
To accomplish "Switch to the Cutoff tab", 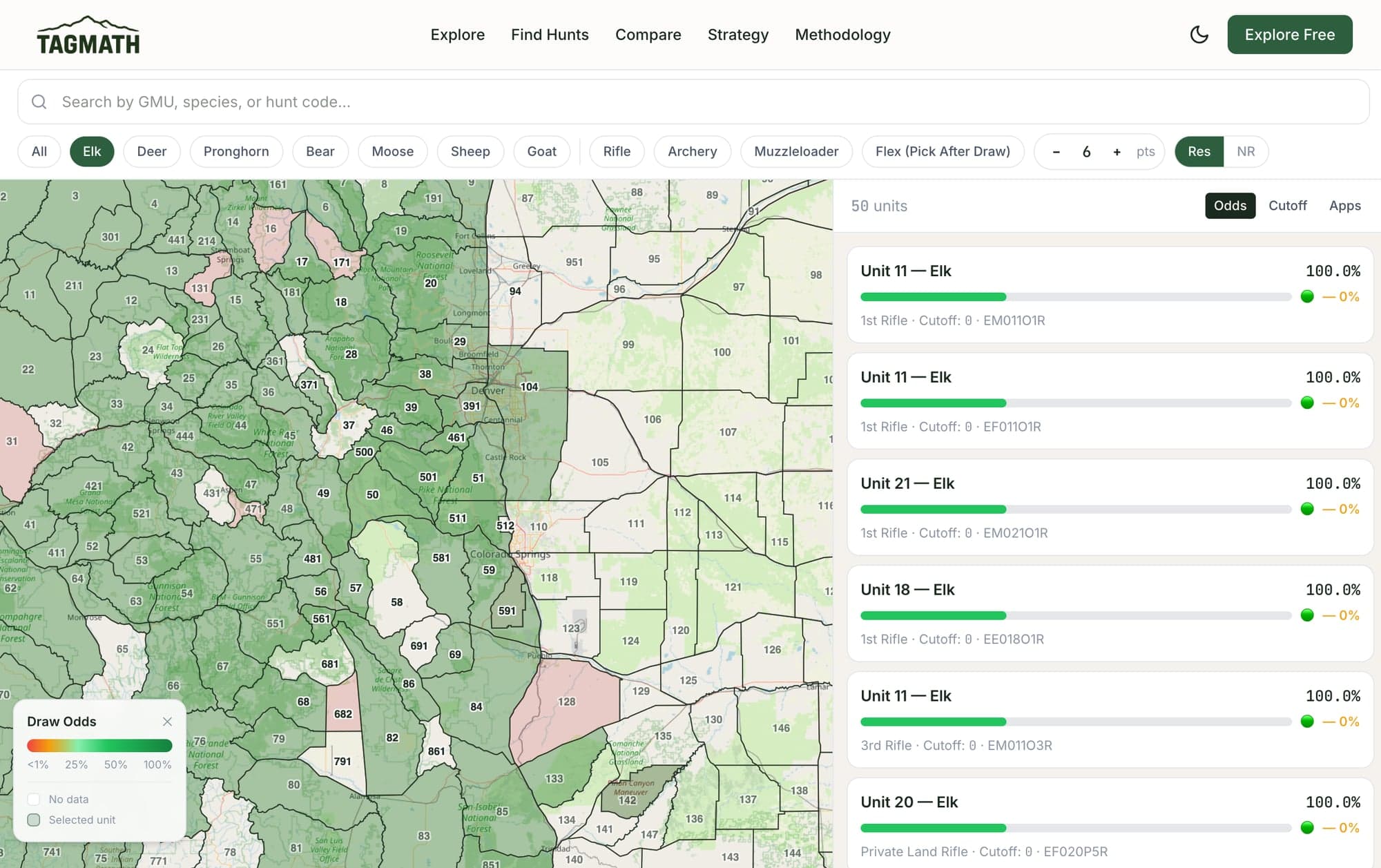I will [x=1287, y=205].
